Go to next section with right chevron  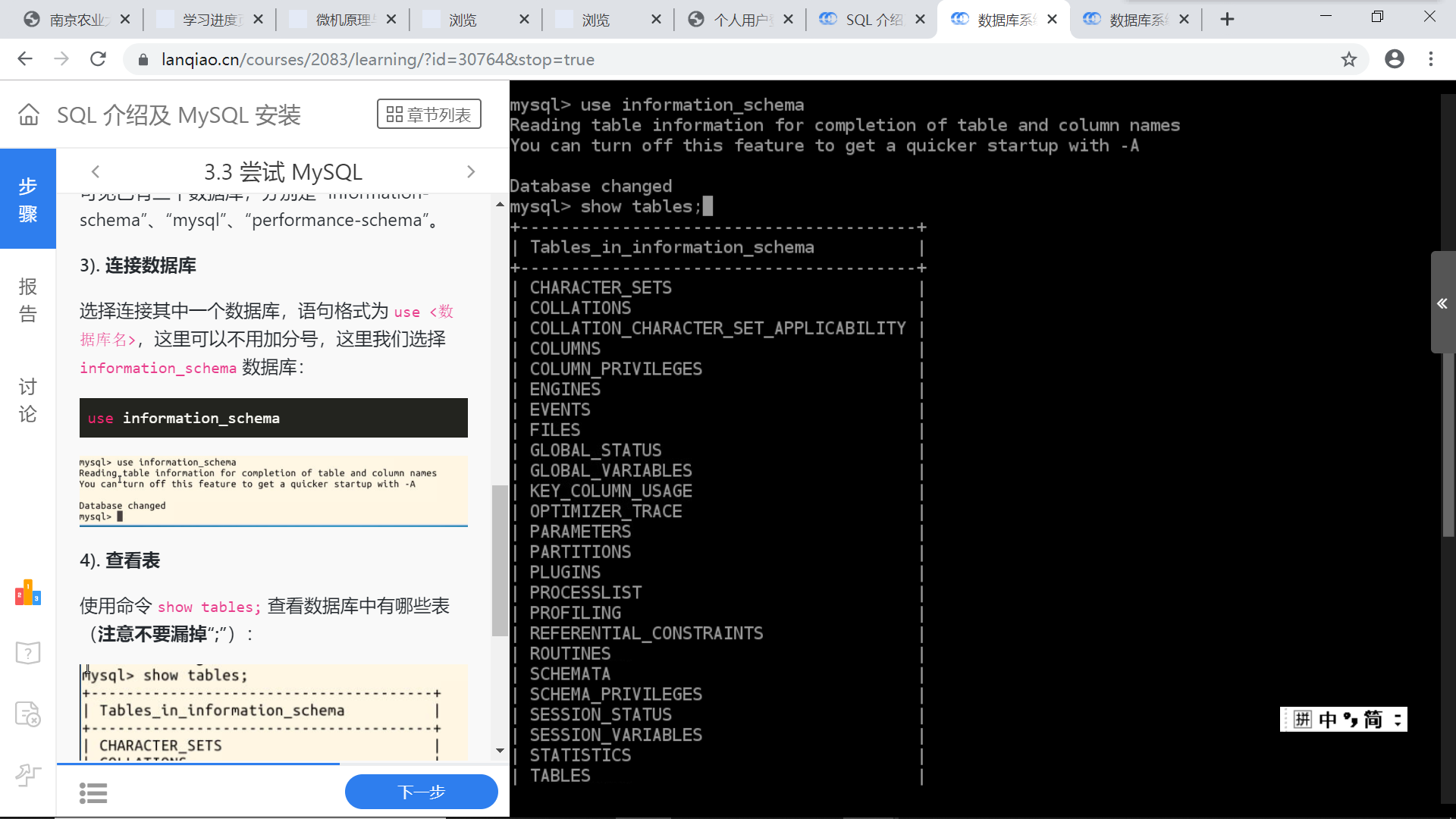pyautogui.click(x=470, y=172)
